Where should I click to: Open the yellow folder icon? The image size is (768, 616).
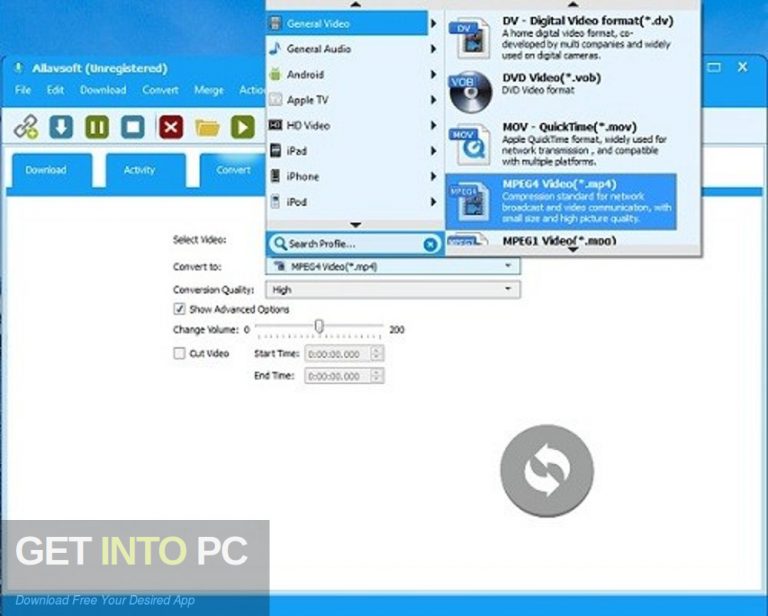coord(207,128)
